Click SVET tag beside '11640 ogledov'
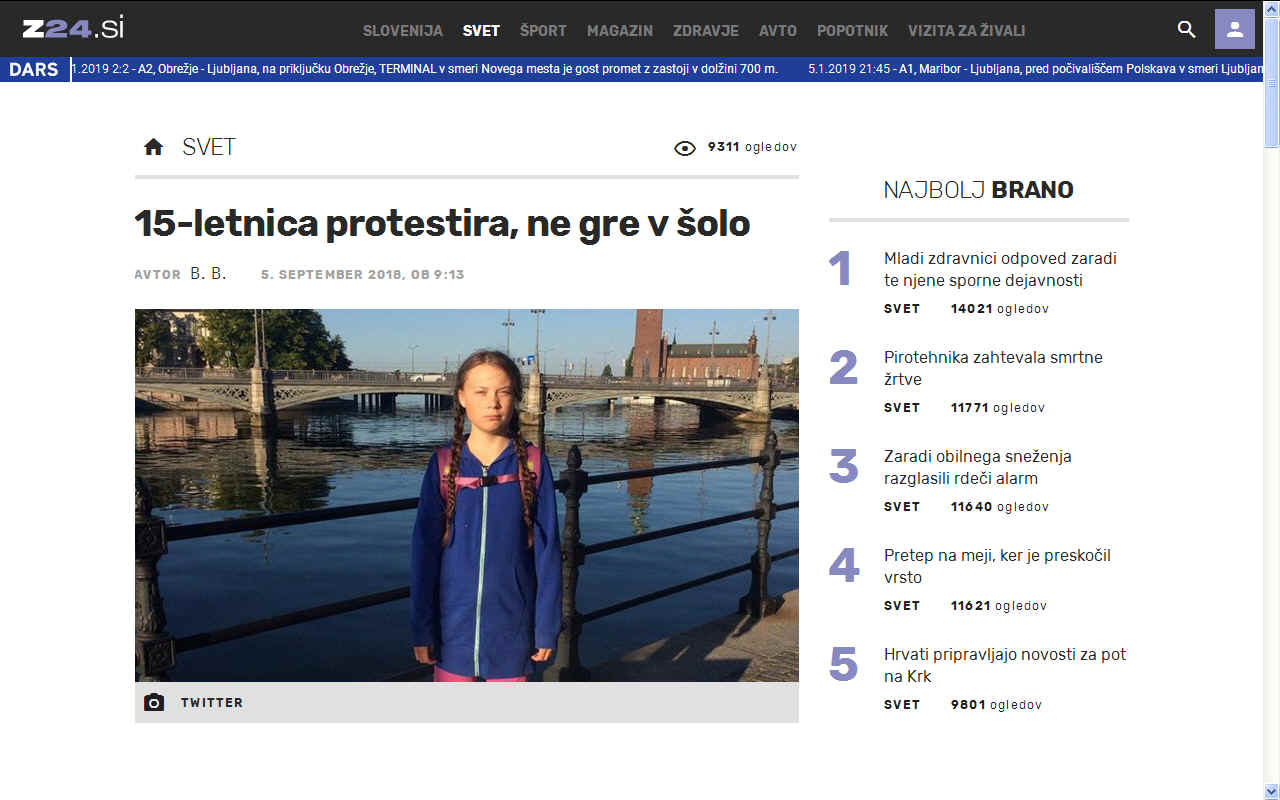1280x800 pixels. click(x=902, y=507)
